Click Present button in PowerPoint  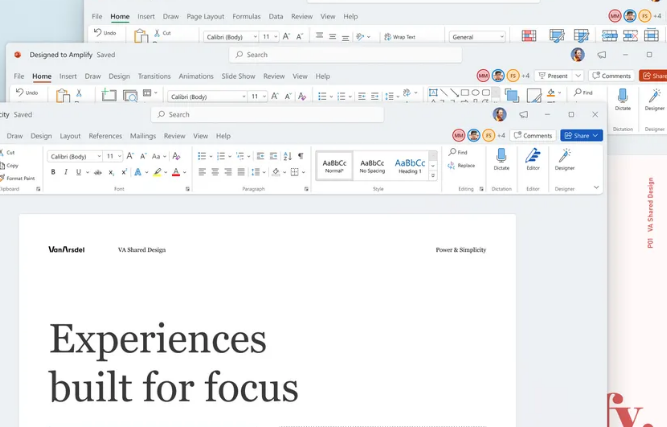[553, 76]
